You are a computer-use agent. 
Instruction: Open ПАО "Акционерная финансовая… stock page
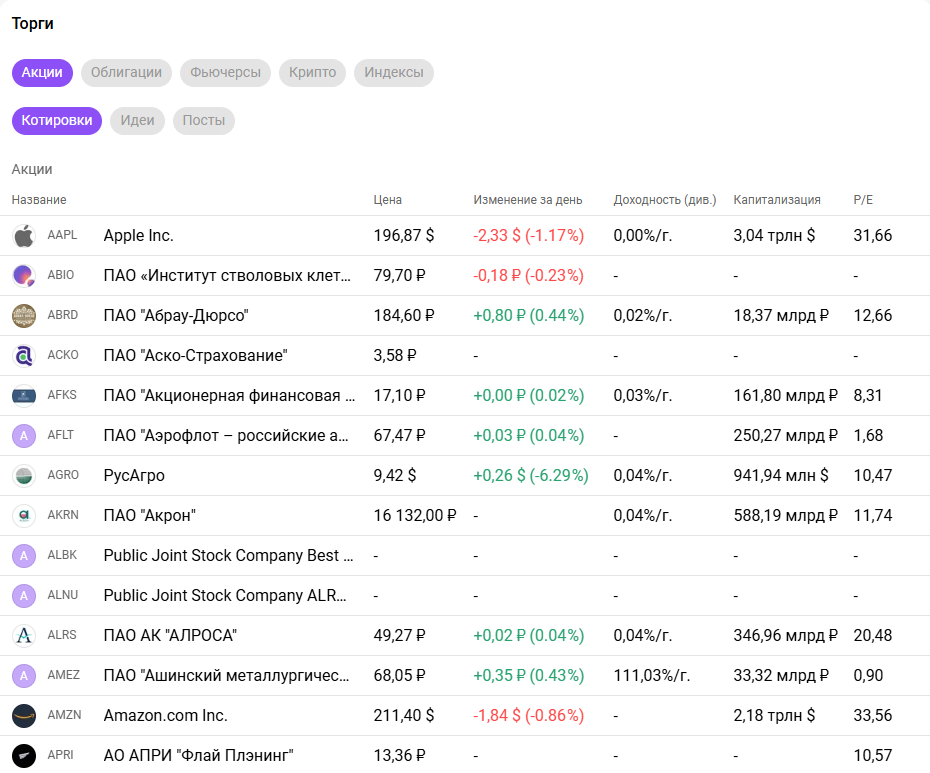click(230, 396)
